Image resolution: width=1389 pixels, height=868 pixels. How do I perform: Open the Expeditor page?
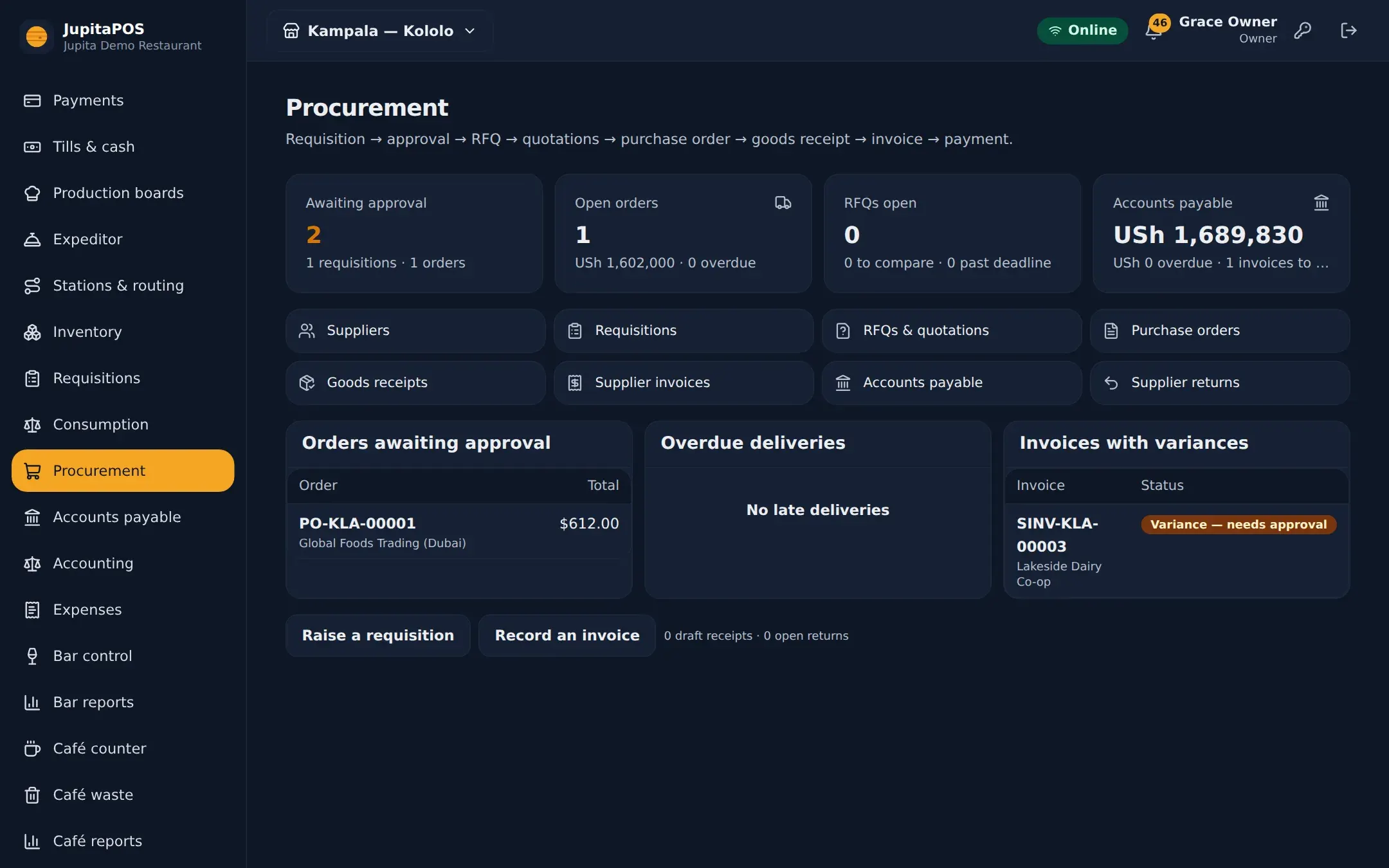tap(123, 239)
